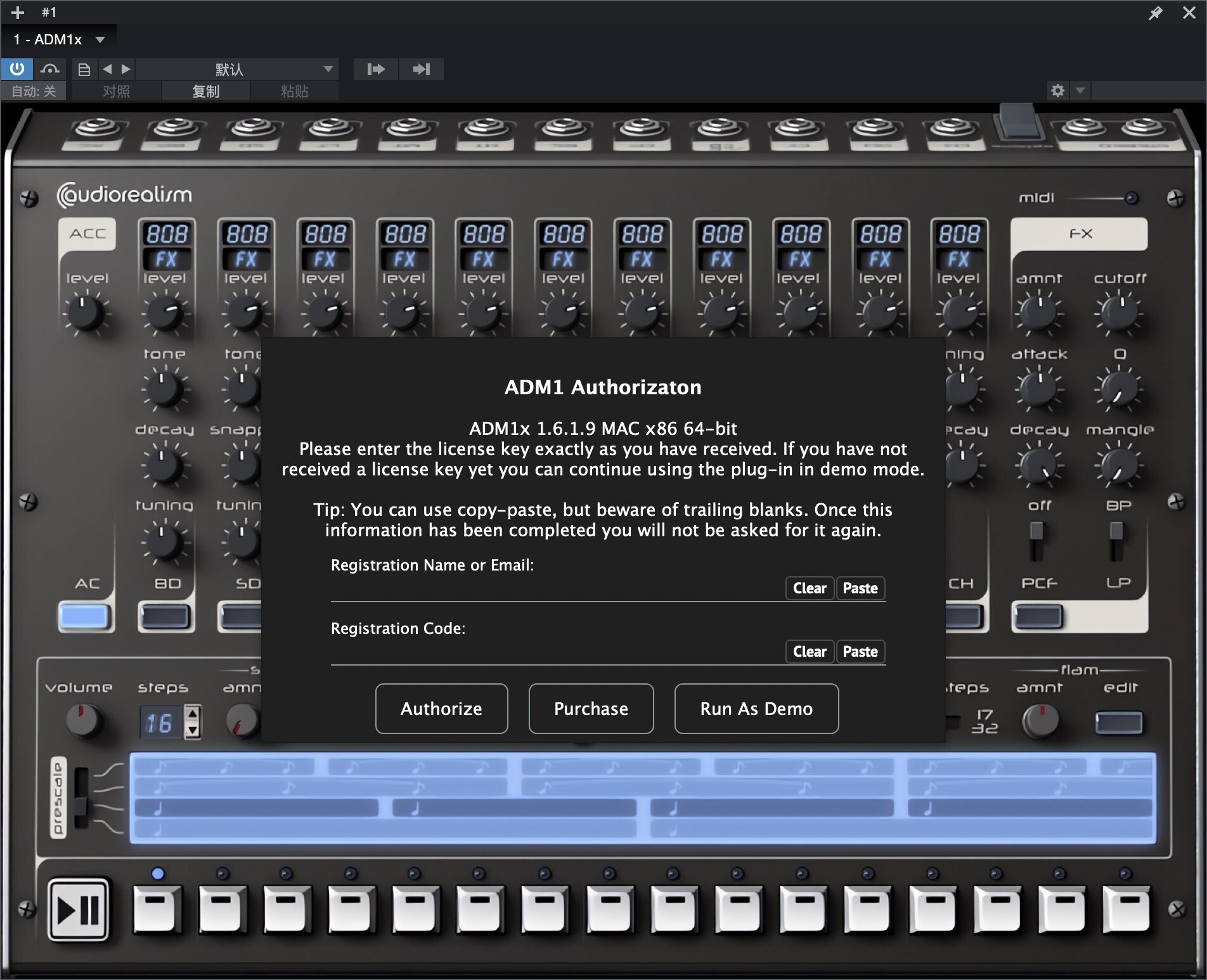Viewport: 1207px width, 980px height.
Task: Toggle the plugin power bypass button
Action: click(x=17, y=68)
